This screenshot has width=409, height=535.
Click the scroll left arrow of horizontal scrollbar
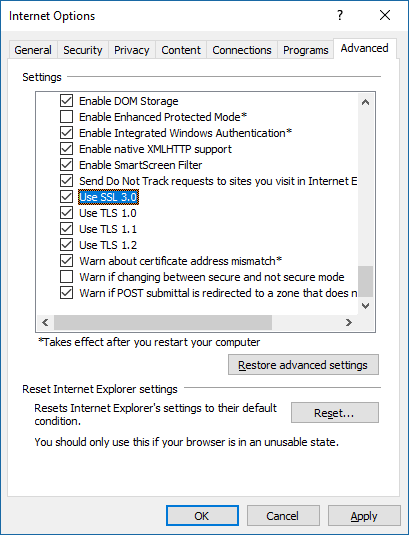coord(45,322)
